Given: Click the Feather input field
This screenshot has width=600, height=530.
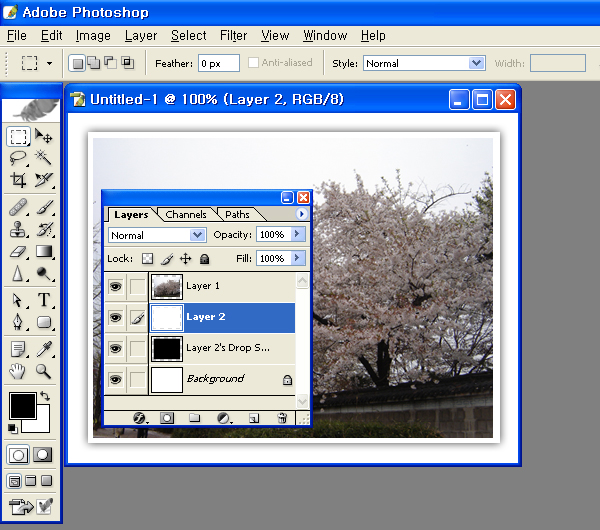Looking at the screenshot, I should (x=219, y=63).
